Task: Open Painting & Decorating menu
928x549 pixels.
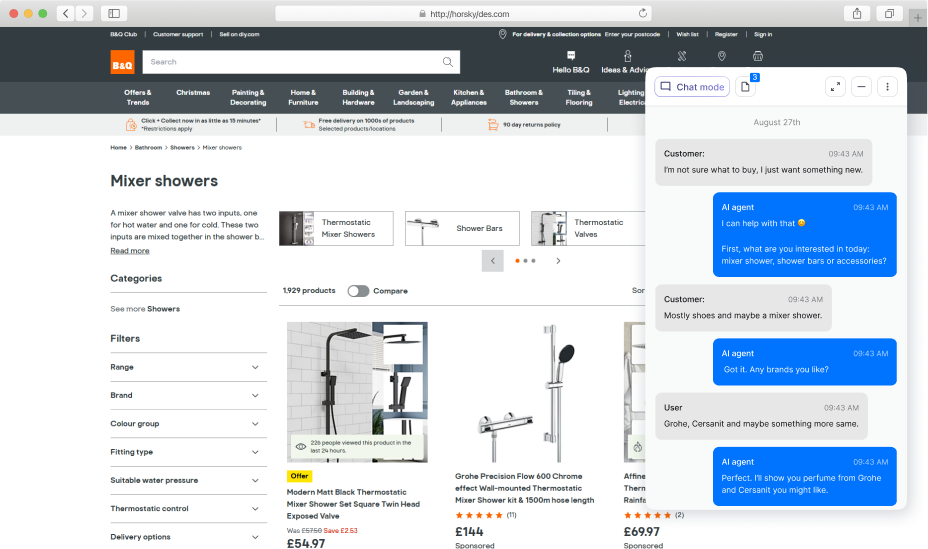Action: (248, 98)
